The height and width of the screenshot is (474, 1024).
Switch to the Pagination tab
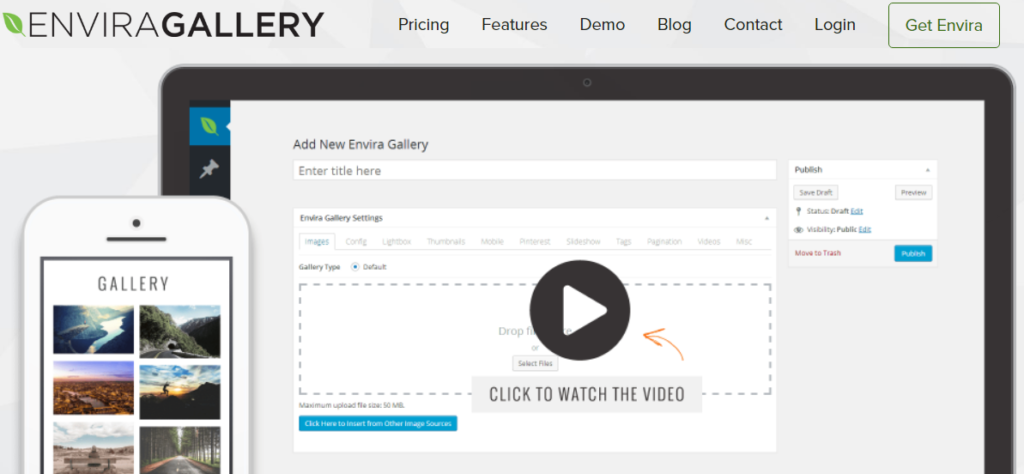[664, 242]
